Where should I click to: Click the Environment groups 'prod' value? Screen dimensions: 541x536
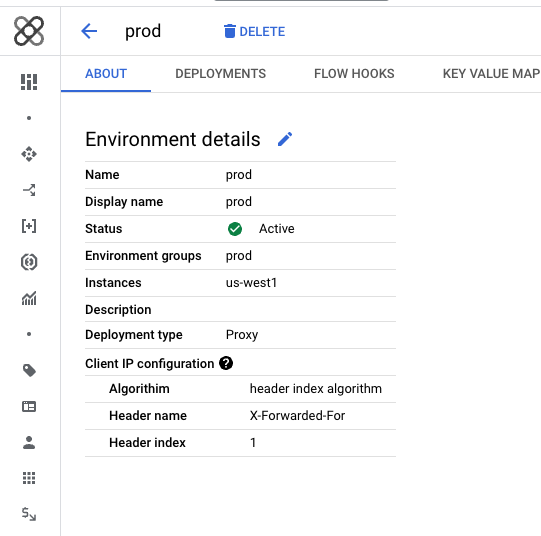pos(239,256)
